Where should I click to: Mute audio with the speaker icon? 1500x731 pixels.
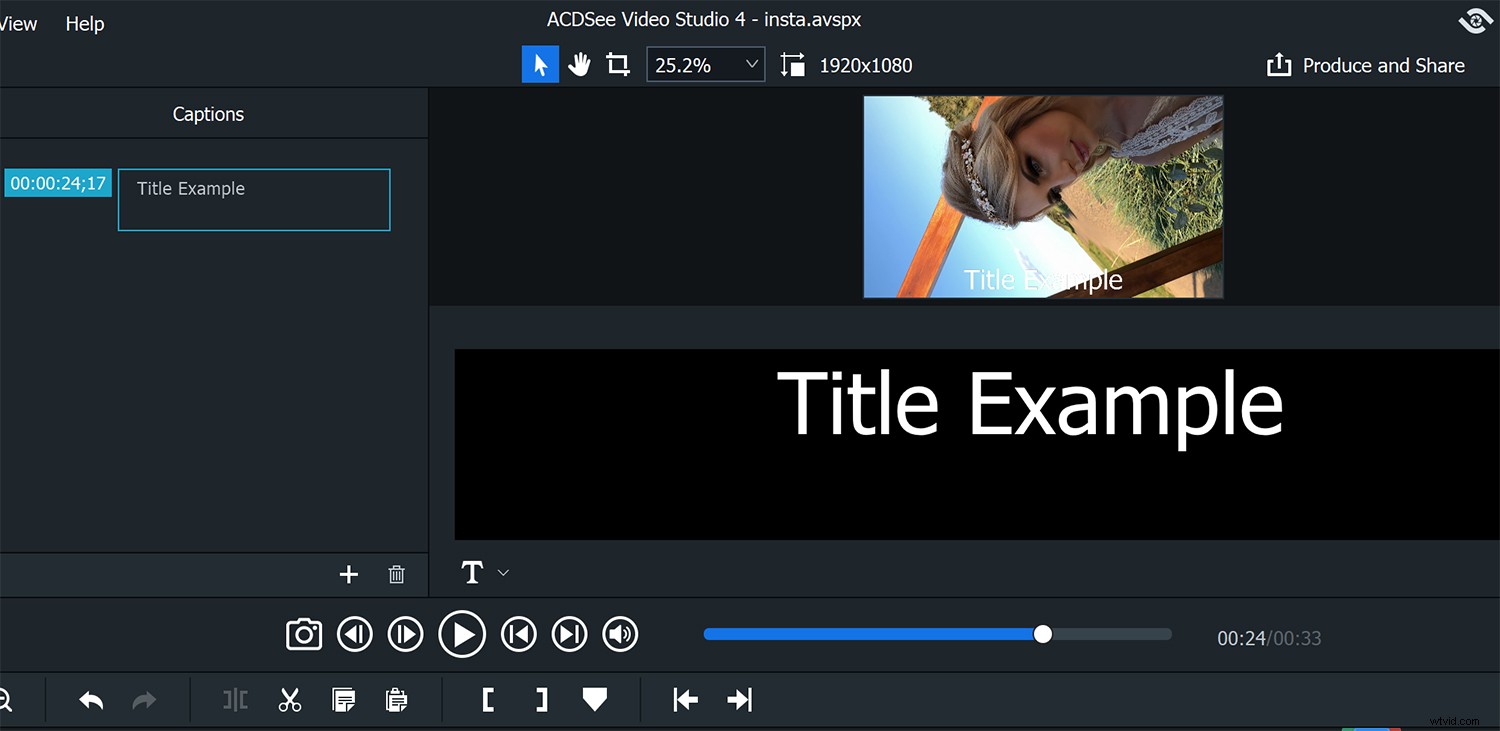point(620,633)
